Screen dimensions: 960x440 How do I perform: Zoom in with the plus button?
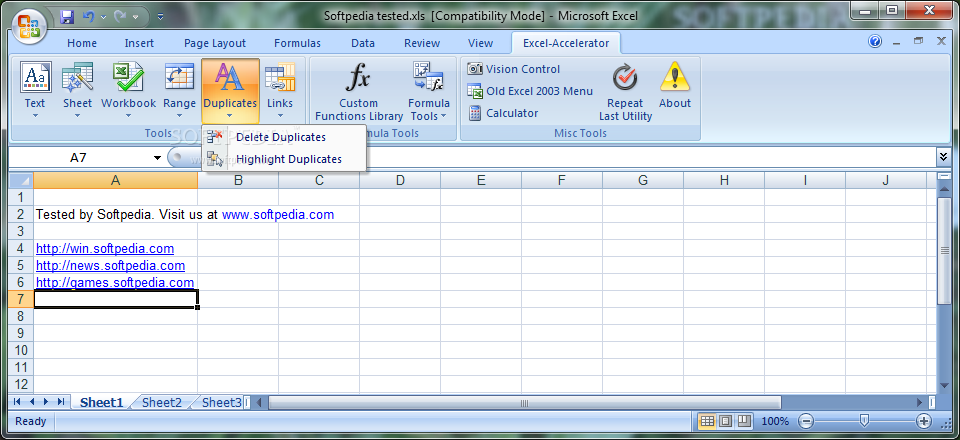click(x=923, y=421)
